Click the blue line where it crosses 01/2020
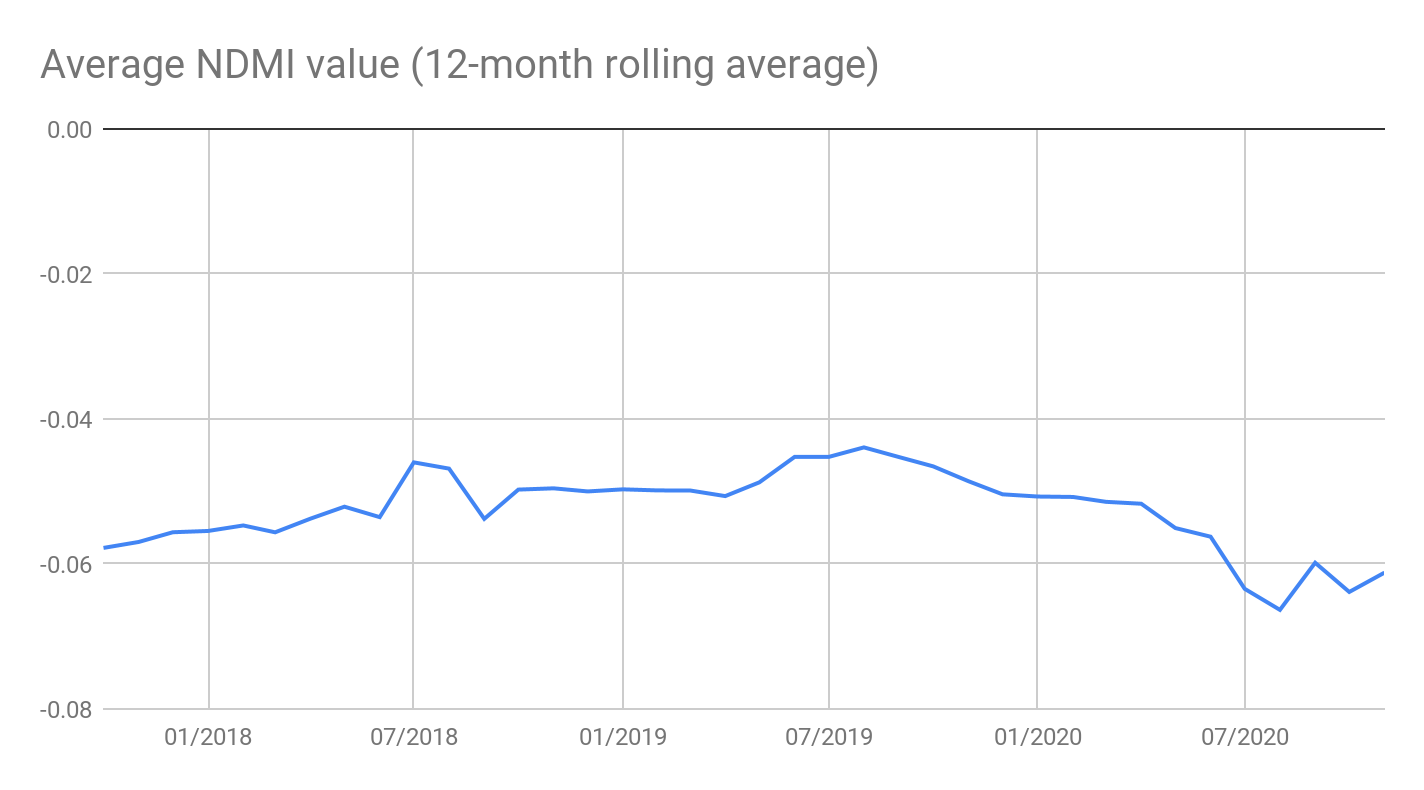Screen dimensions: 1424x790 click(1037, 496)
